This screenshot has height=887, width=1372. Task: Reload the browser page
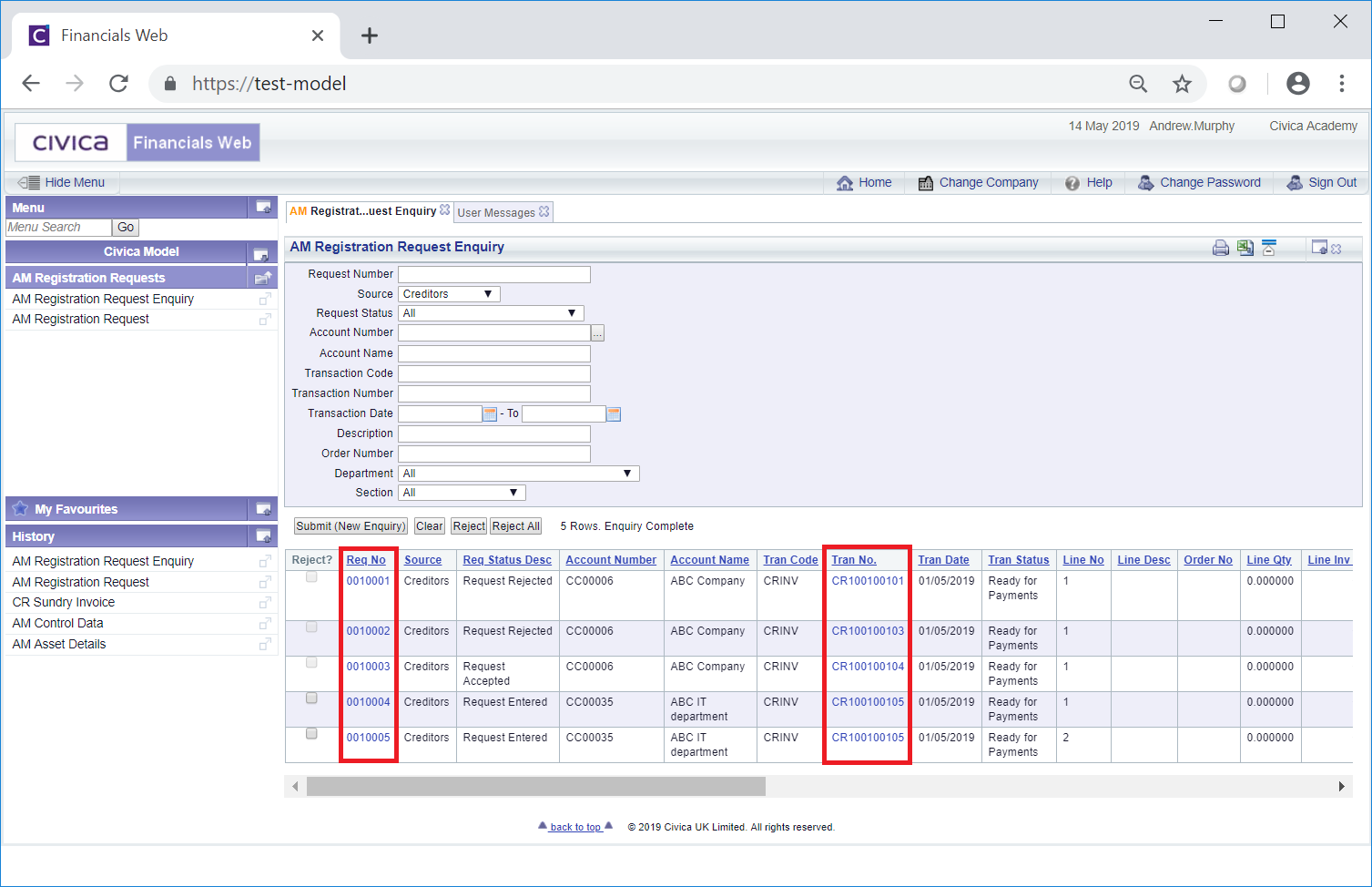click(118, 84)
